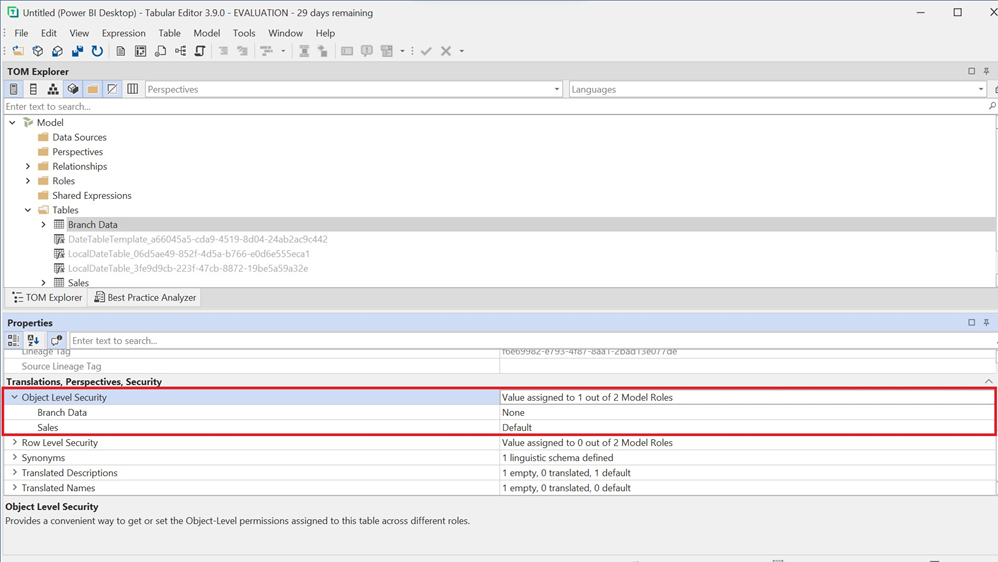Click the Cancel changes X icon
The image size is (998, 562).
click(x=446, y=51)
